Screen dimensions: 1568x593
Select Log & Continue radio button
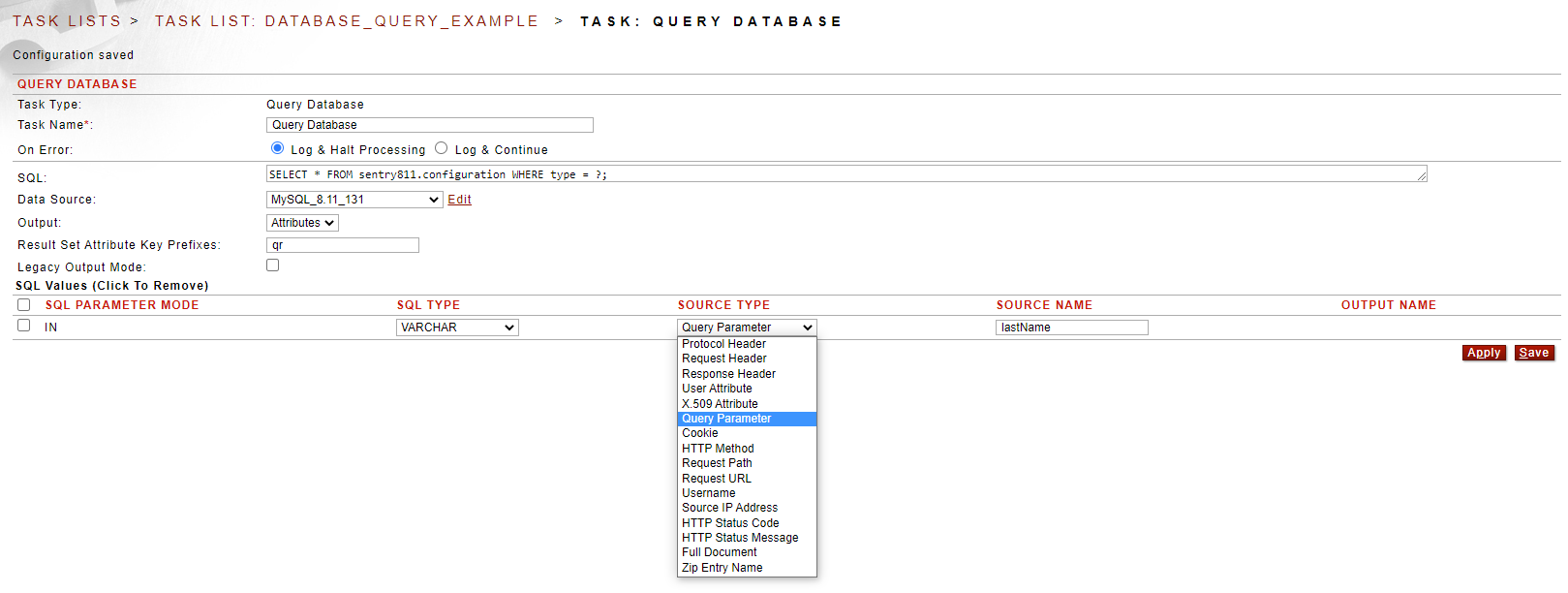point(442,148)
